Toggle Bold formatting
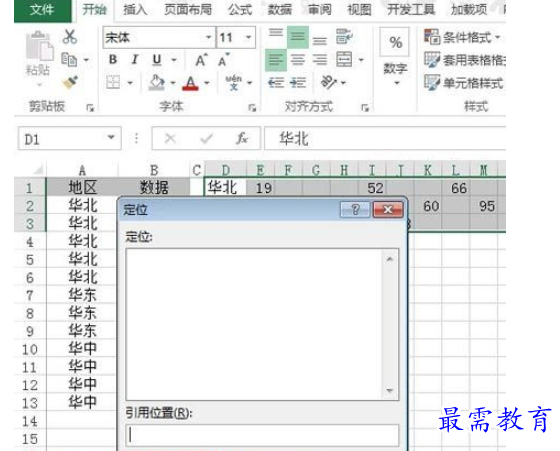Viewport: 560px width, 451px height. click(x=112, y=60)
